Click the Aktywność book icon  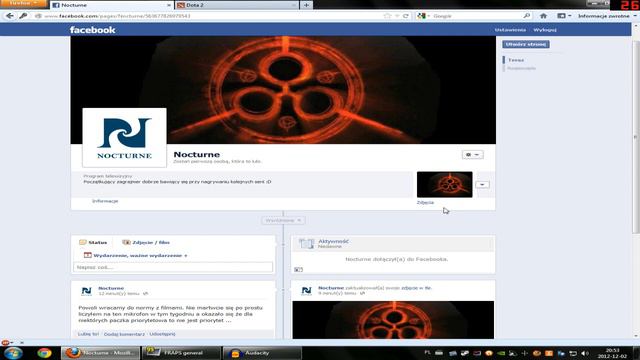coord(306,244)
